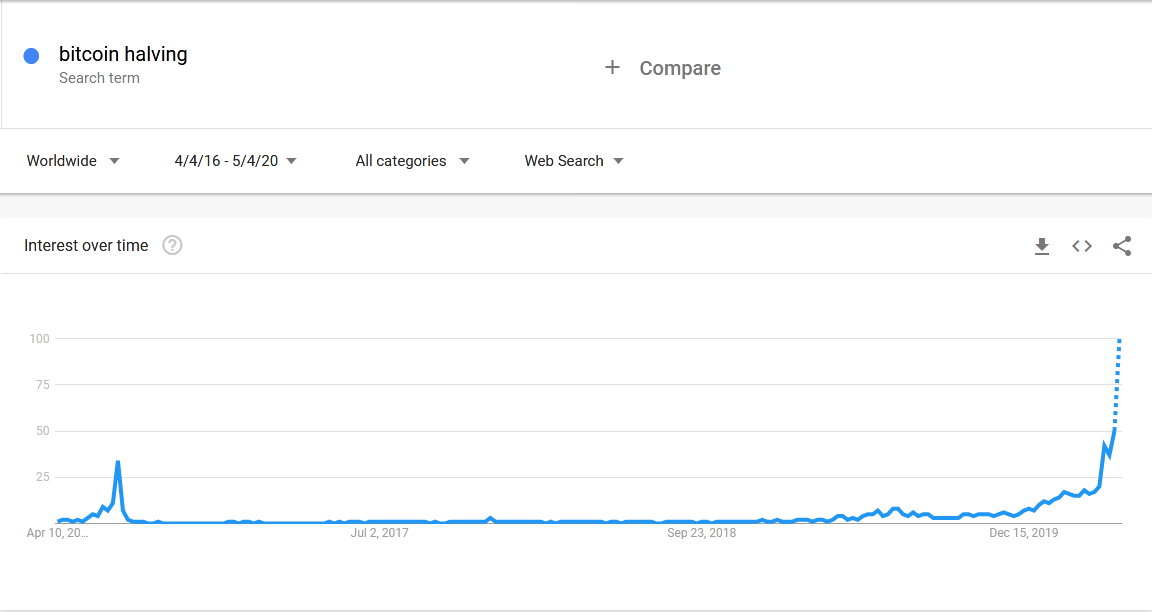Click the plus icon next to Compare
1152x612 pixels.
(x=612, y=67)
